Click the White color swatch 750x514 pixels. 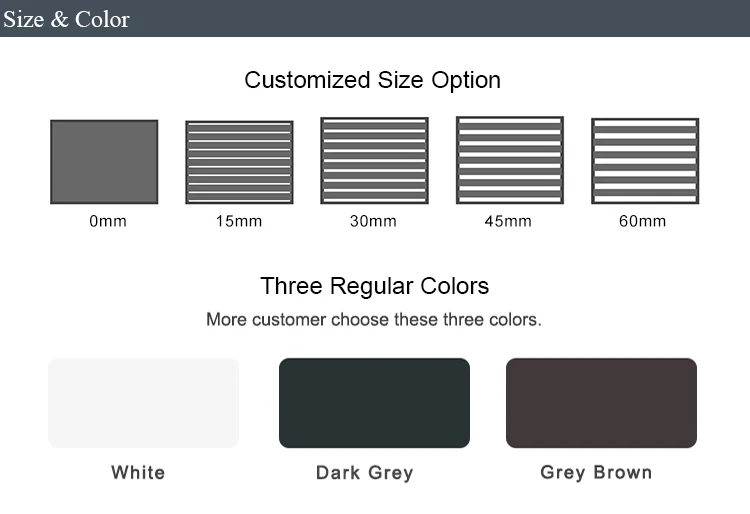tap(144, 403)
